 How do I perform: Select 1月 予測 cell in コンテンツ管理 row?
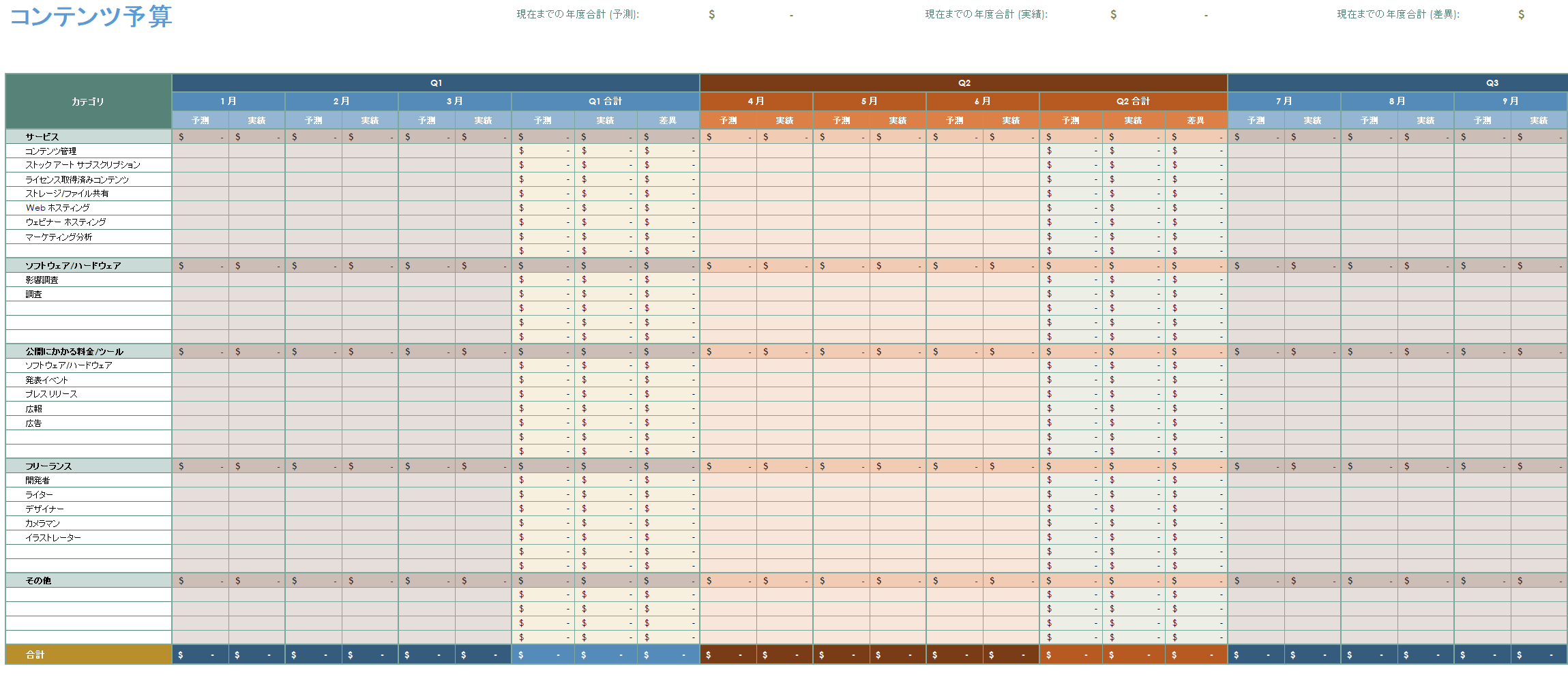[201, 151]
